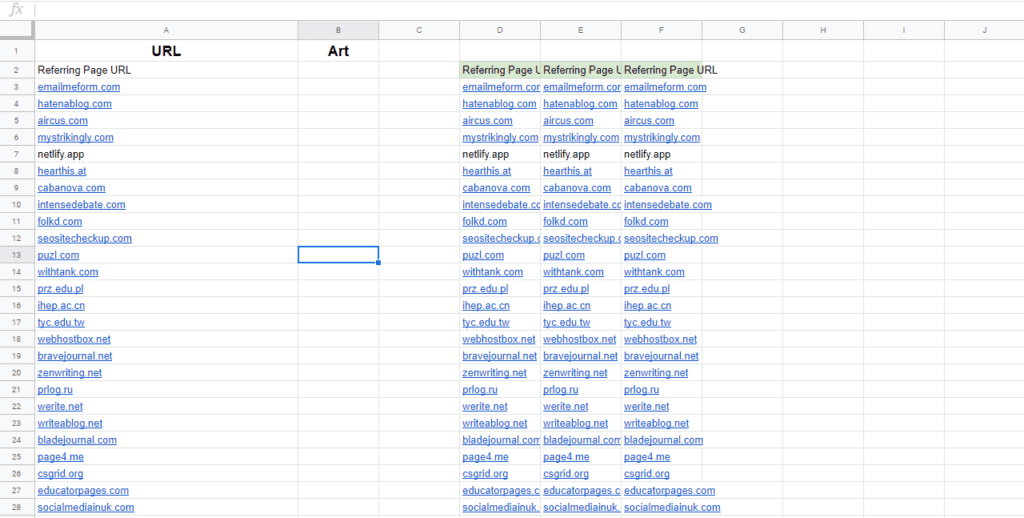The image size is (1024, 518).
Task: Open educatorpages.com link in column F
Action: (670, 491)
